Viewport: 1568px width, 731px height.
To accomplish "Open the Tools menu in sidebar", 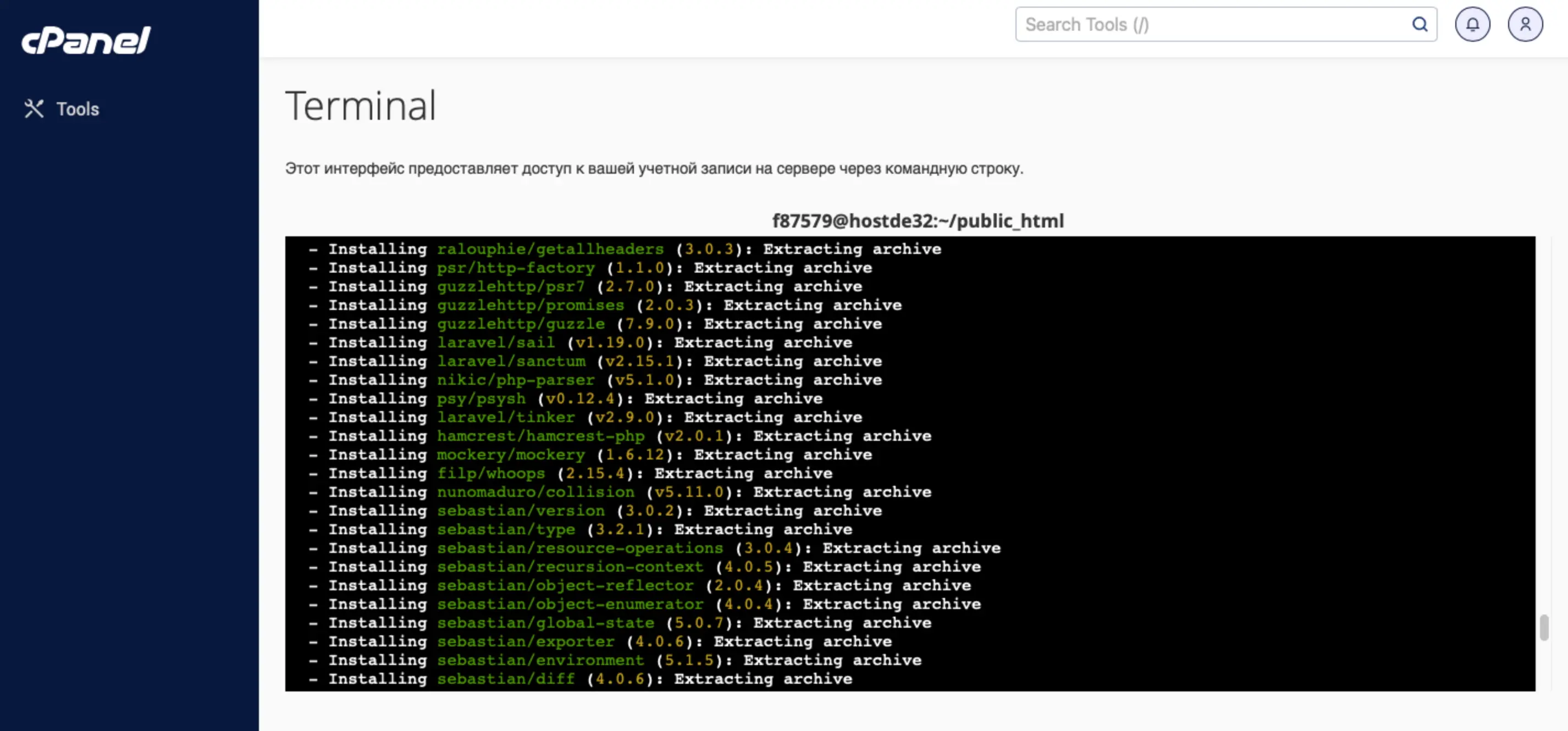I will (x=62, y=109).
